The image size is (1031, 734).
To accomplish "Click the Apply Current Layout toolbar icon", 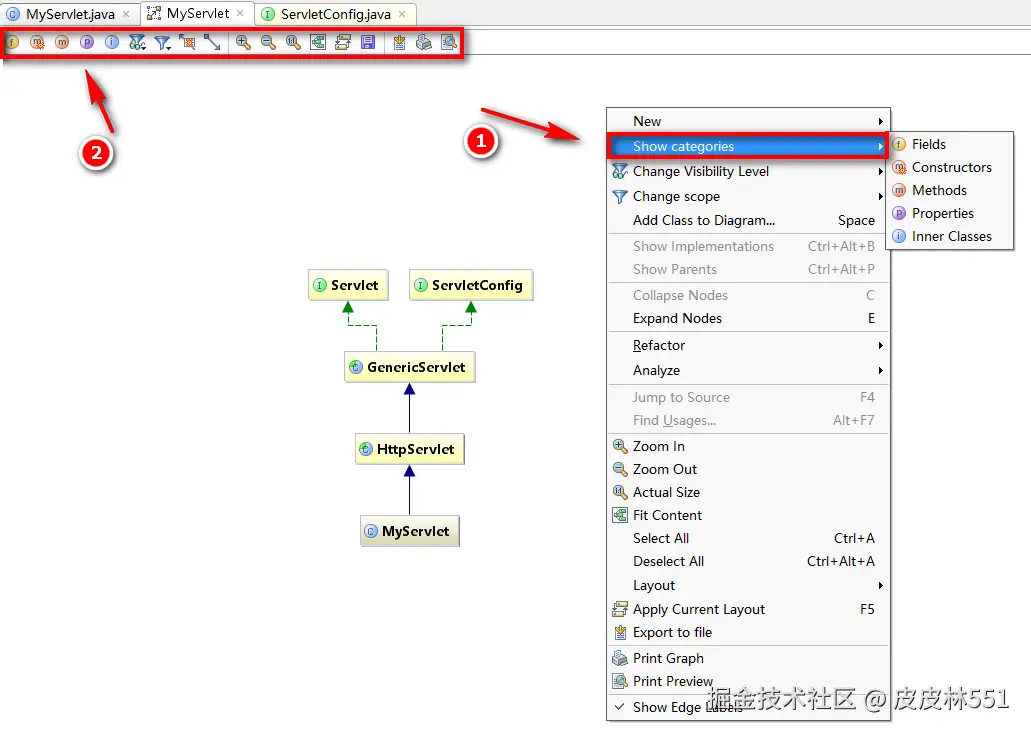I will pos(343,43).
